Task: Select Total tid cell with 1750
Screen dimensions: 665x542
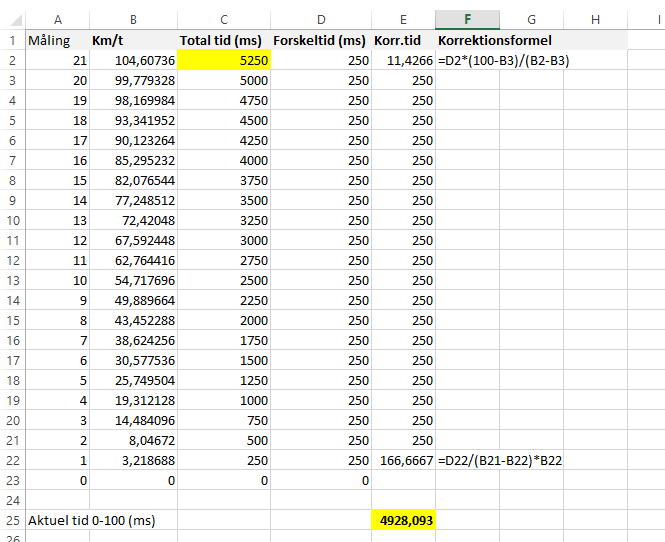Action: coord(224,340)
